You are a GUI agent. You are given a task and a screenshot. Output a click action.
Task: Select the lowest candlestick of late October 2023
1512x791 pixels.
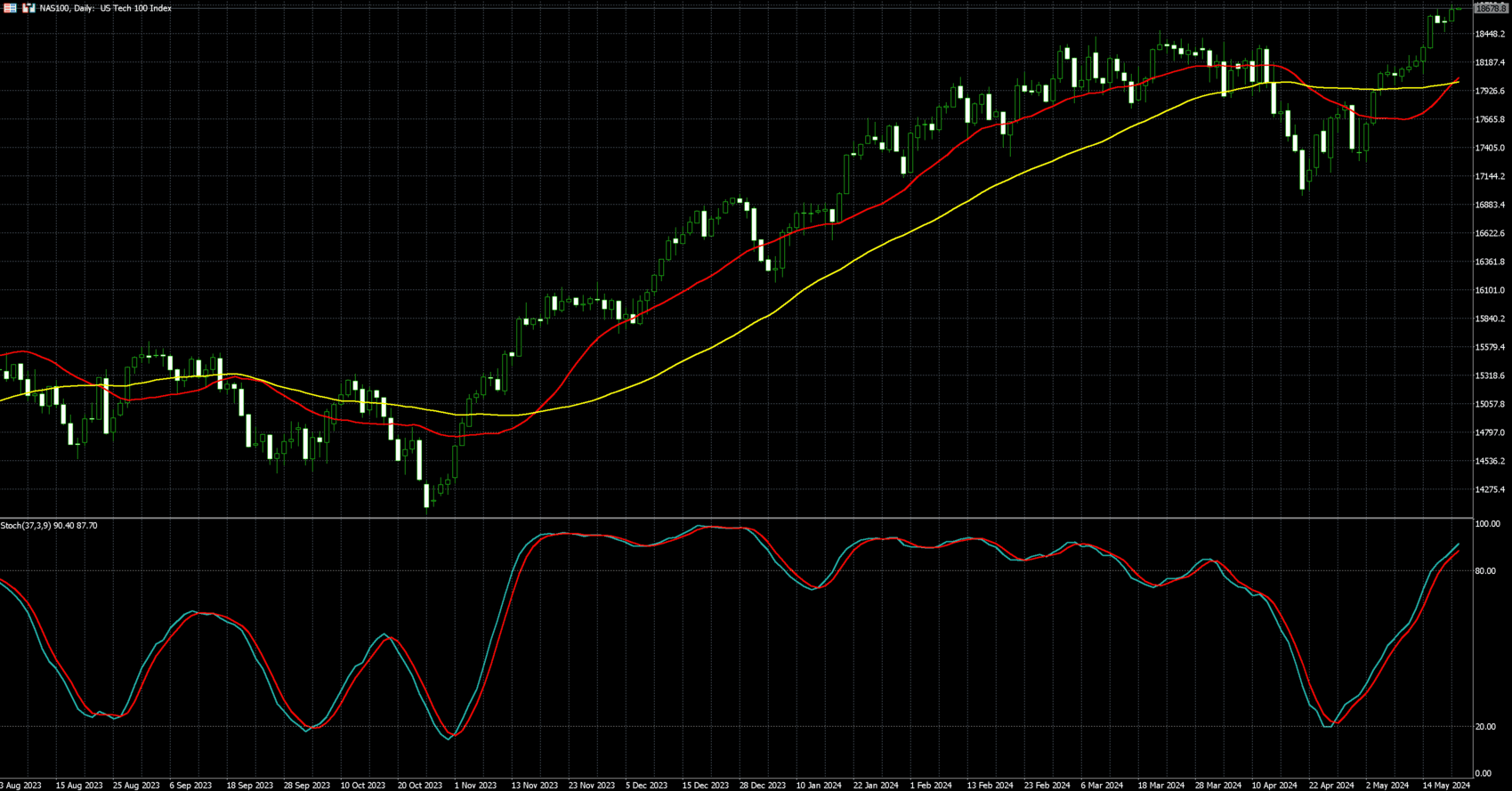[427, 496]
